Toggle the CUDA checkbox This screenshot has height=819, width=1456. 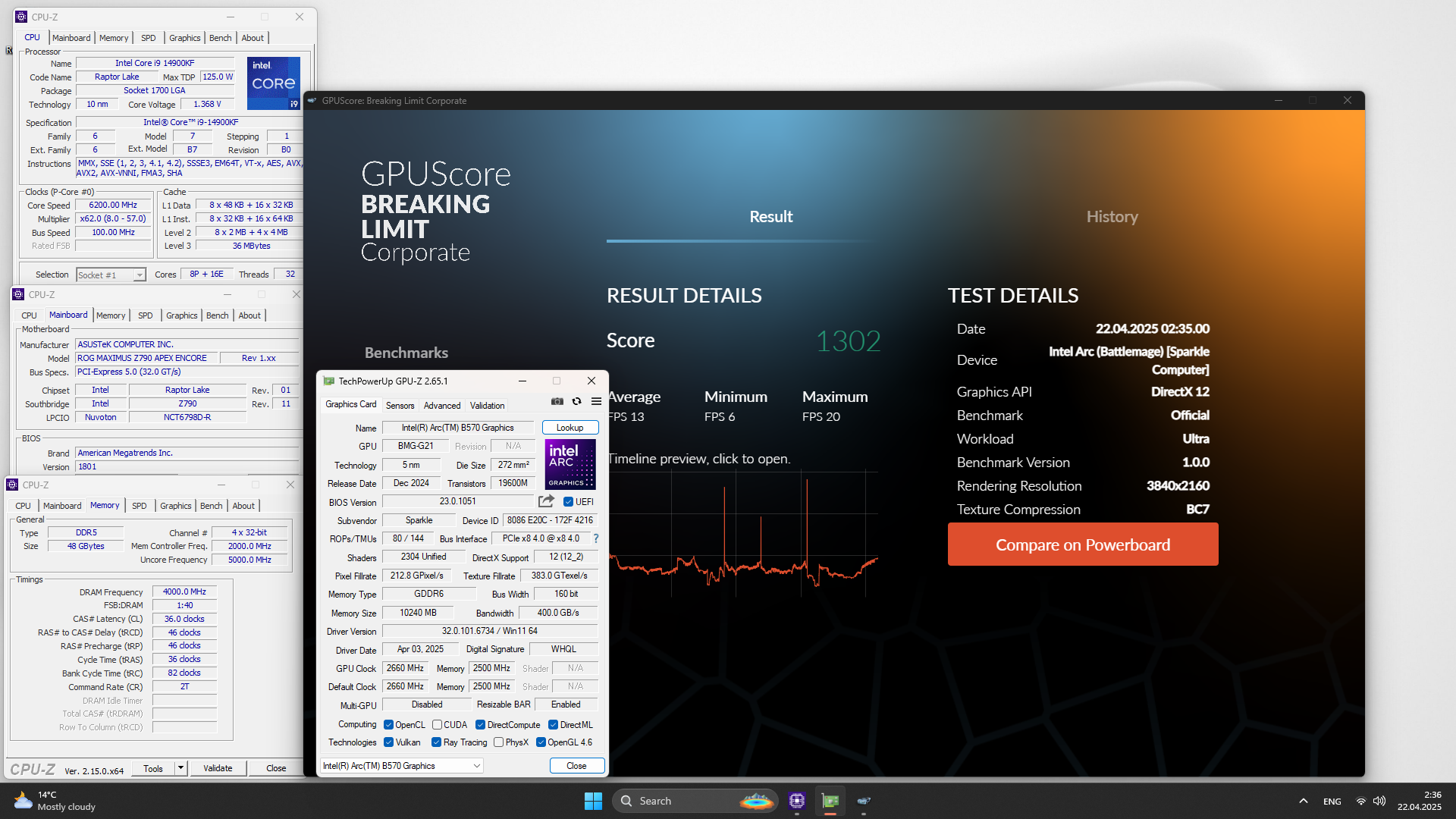(x=437, y=725)
